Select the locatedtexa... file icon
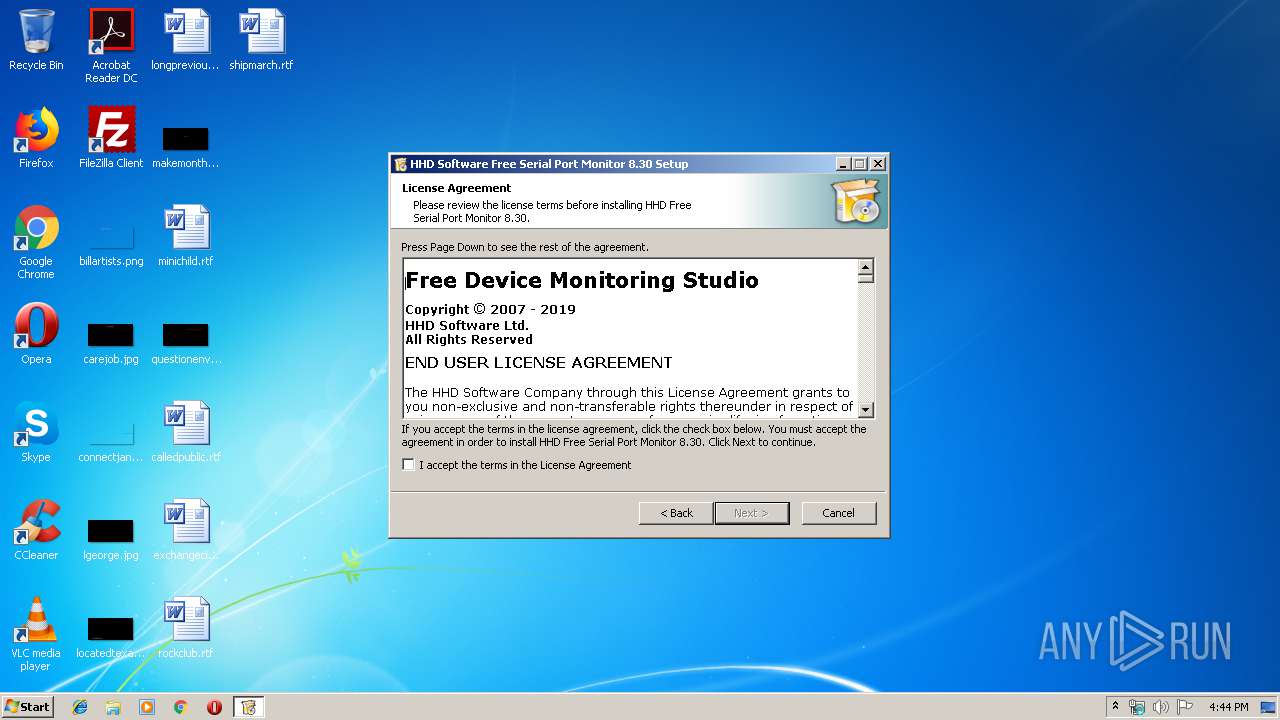Image resolution: width=1280 pixels, height=720 pixels. (x=111, y=636)
